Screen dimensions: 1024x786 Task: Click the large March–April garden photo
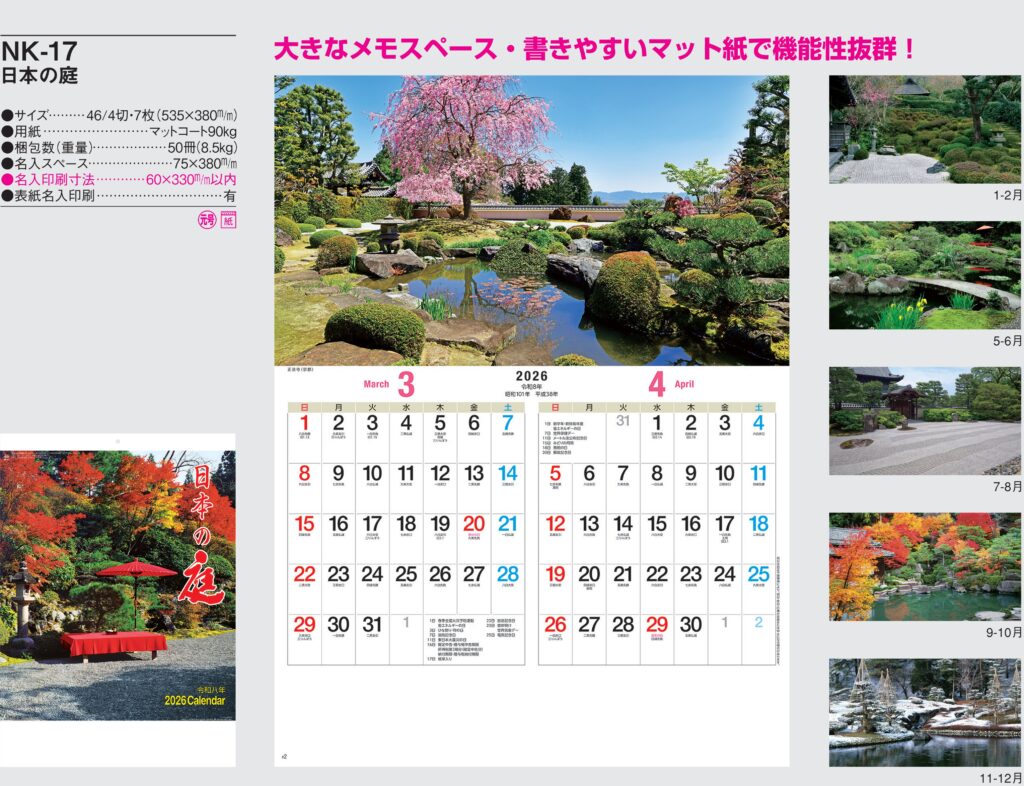click(x=531, y=220)
